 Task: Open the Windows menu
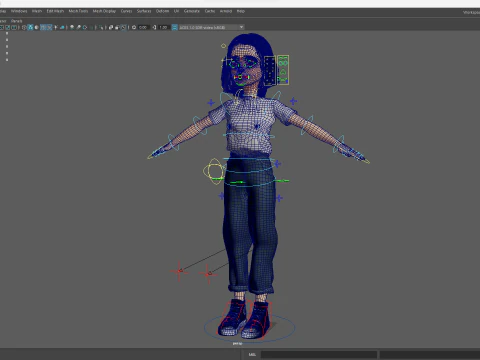[x=19, y=11]
